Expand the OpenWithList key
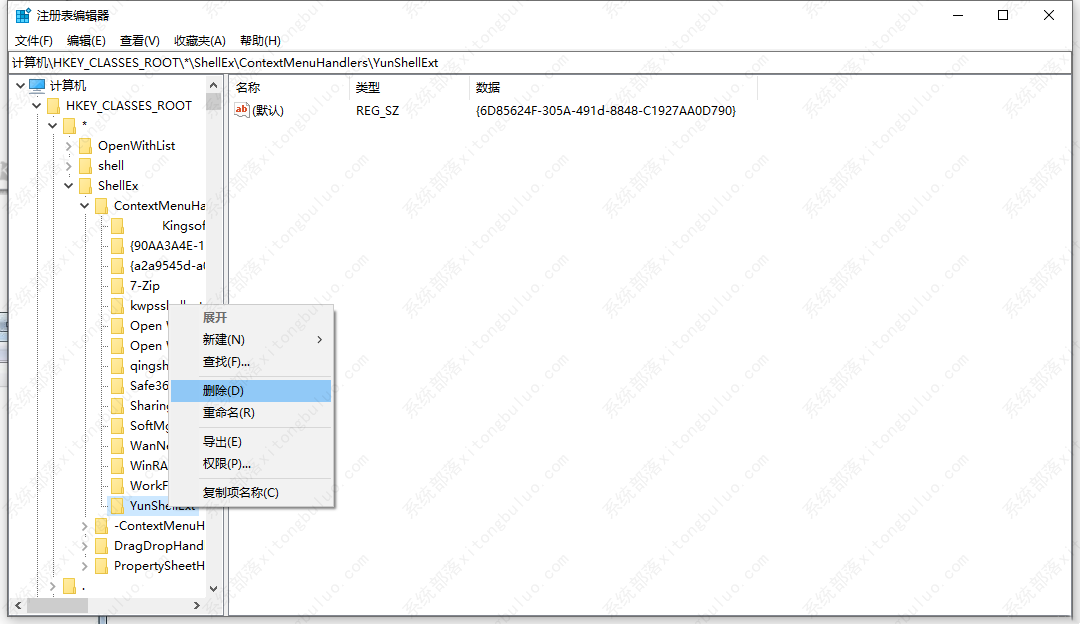This screenshot has height=624, width=1080. coord(69,146)
